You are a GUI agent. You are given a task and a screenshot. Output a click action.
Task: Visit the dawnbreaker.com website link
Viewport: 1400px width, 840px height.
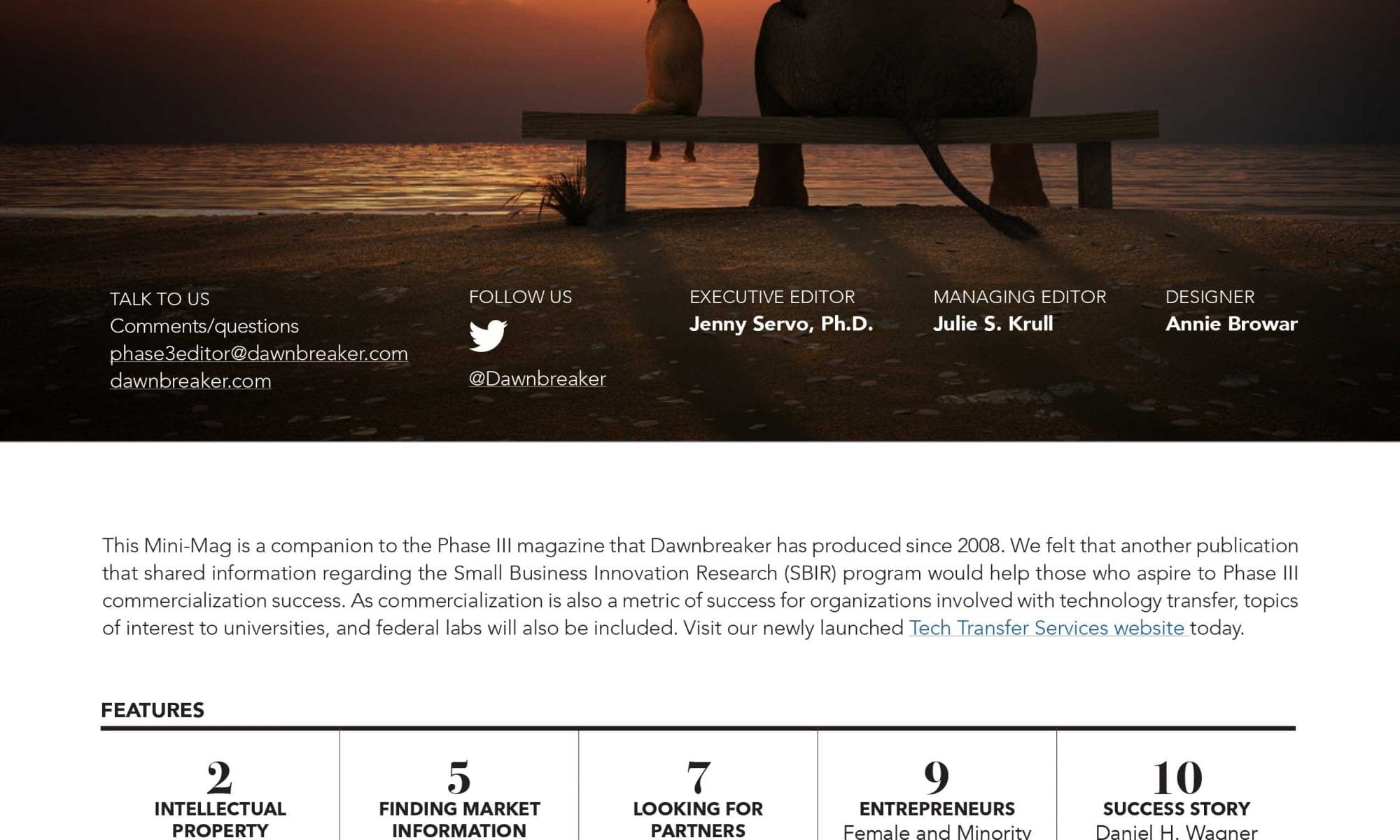(190, 381)
